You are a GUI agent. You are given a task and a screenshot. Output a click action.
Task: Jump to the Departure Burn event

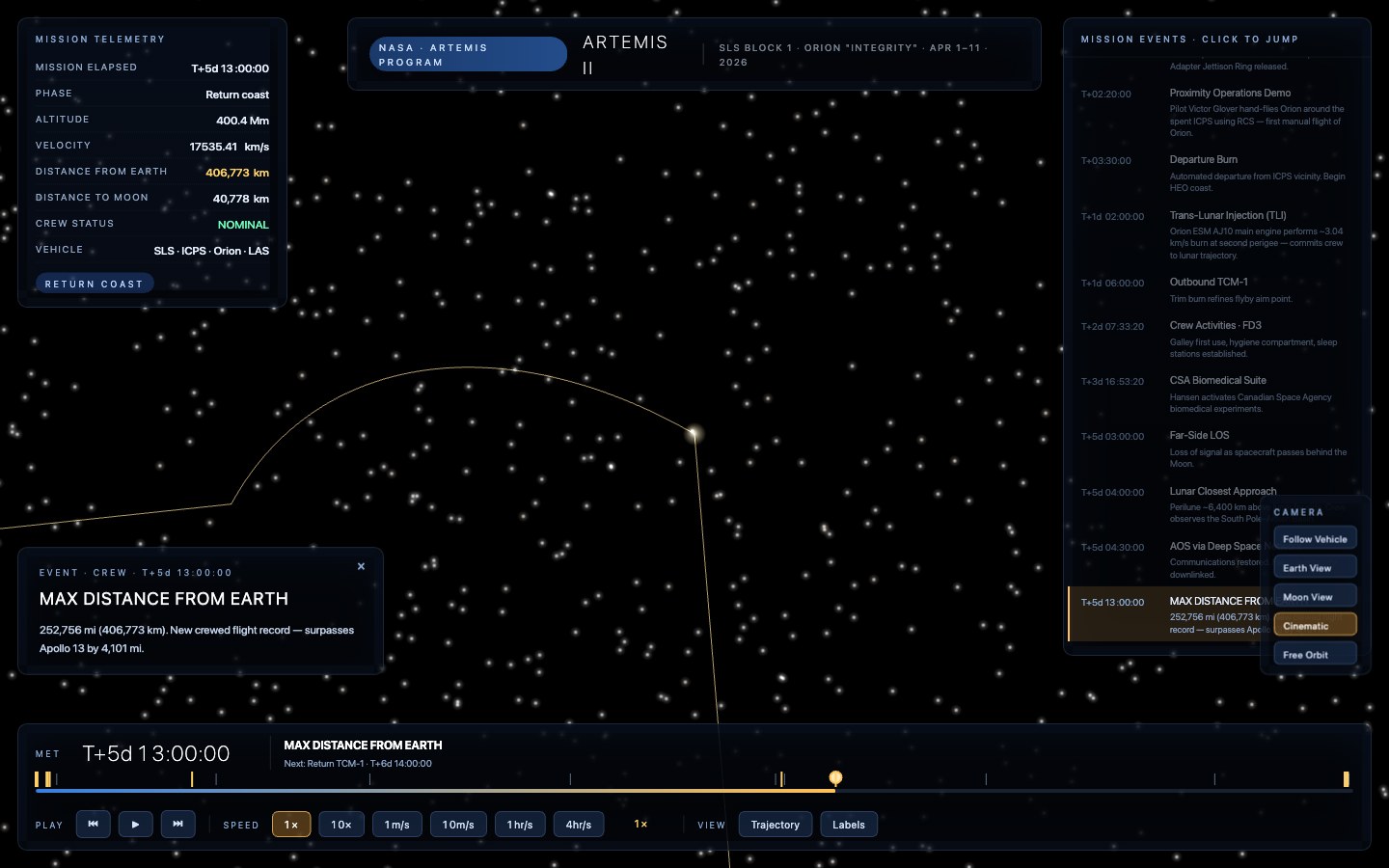point(1216,174)
